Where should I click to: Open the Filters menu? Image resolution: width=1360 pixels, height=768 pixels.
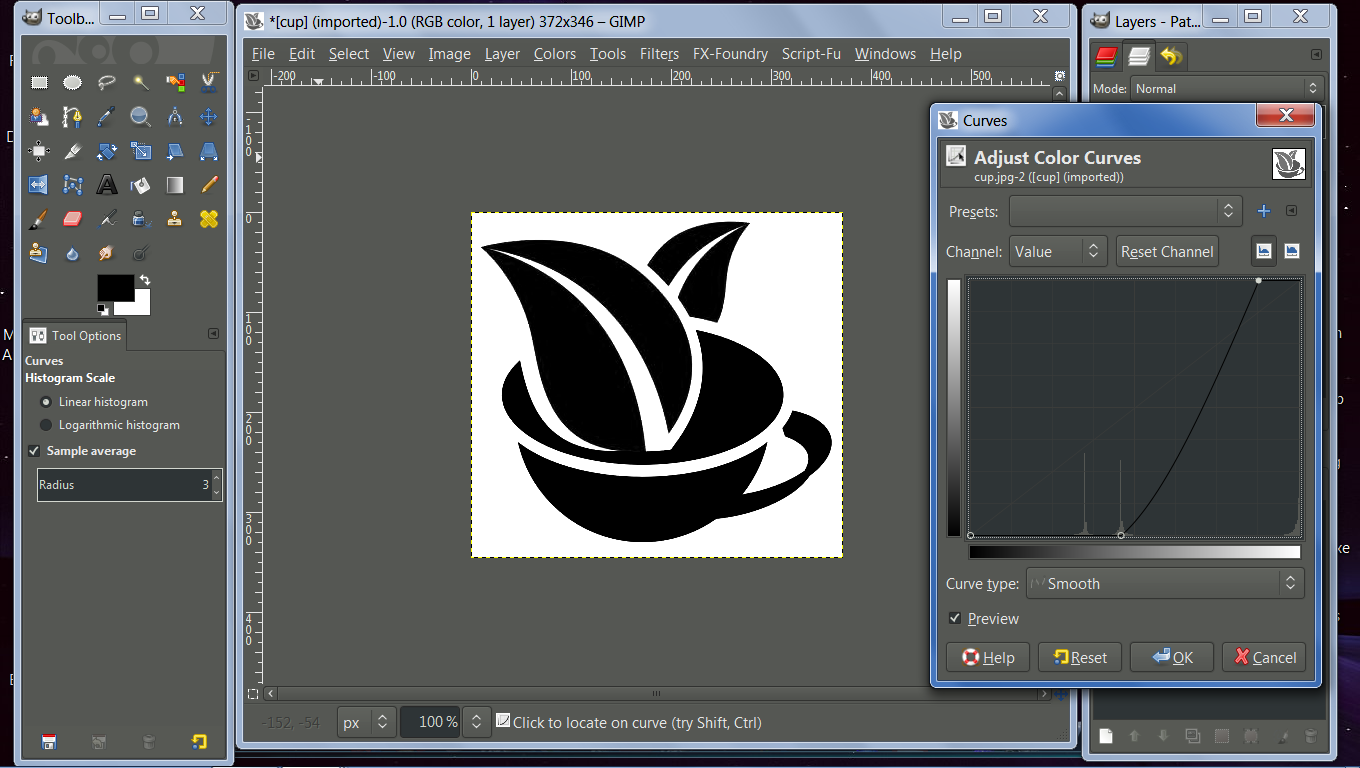pyautogui.click(x=659, y=54)
